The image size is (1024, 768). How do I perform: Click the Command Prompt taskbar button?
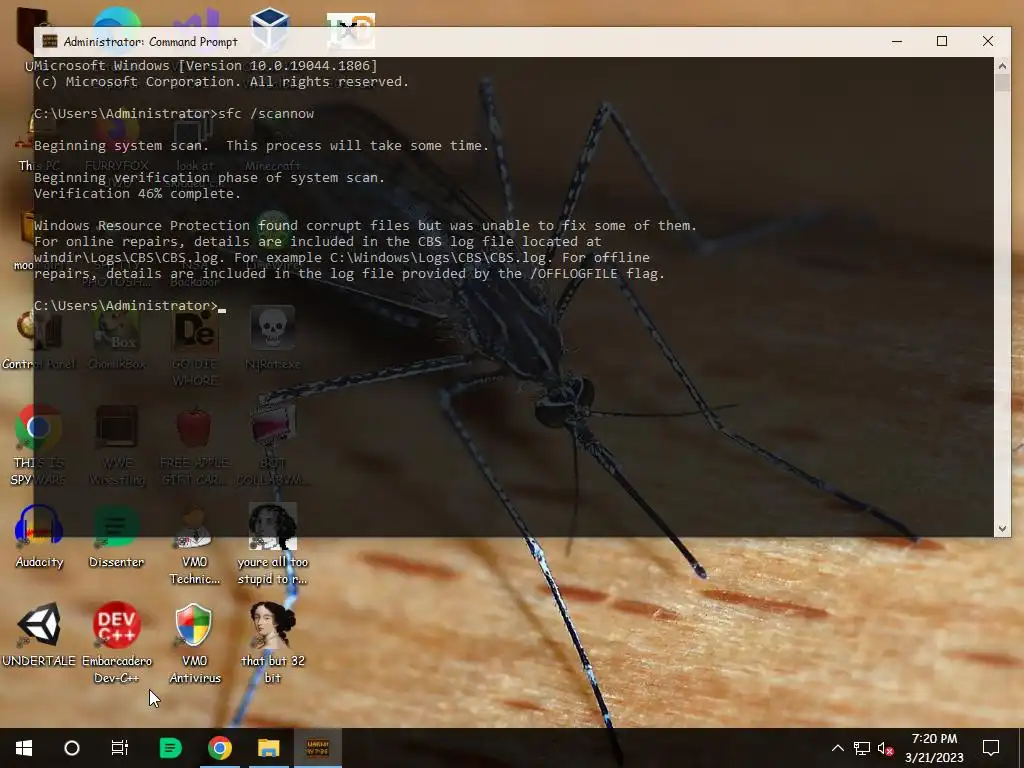click(317, 748)
